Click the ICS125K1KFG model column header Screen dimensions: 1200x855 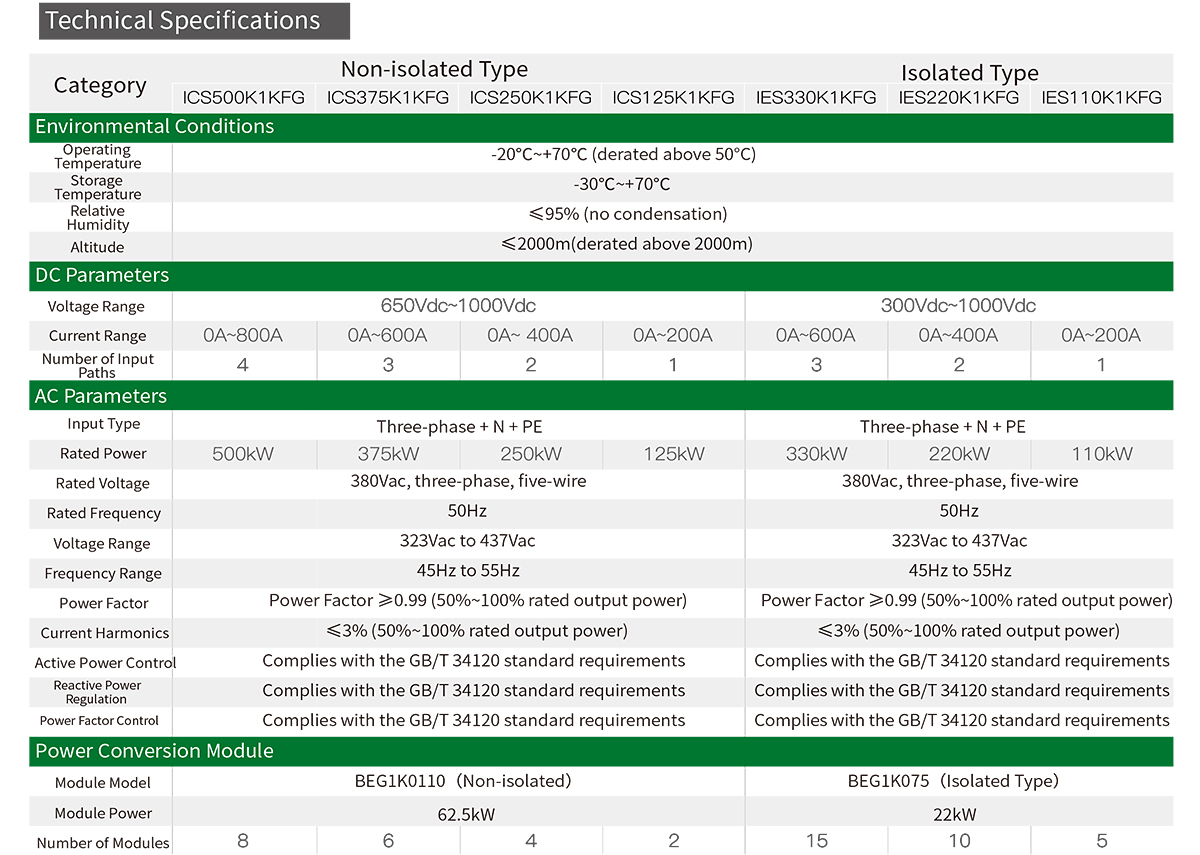673,97
